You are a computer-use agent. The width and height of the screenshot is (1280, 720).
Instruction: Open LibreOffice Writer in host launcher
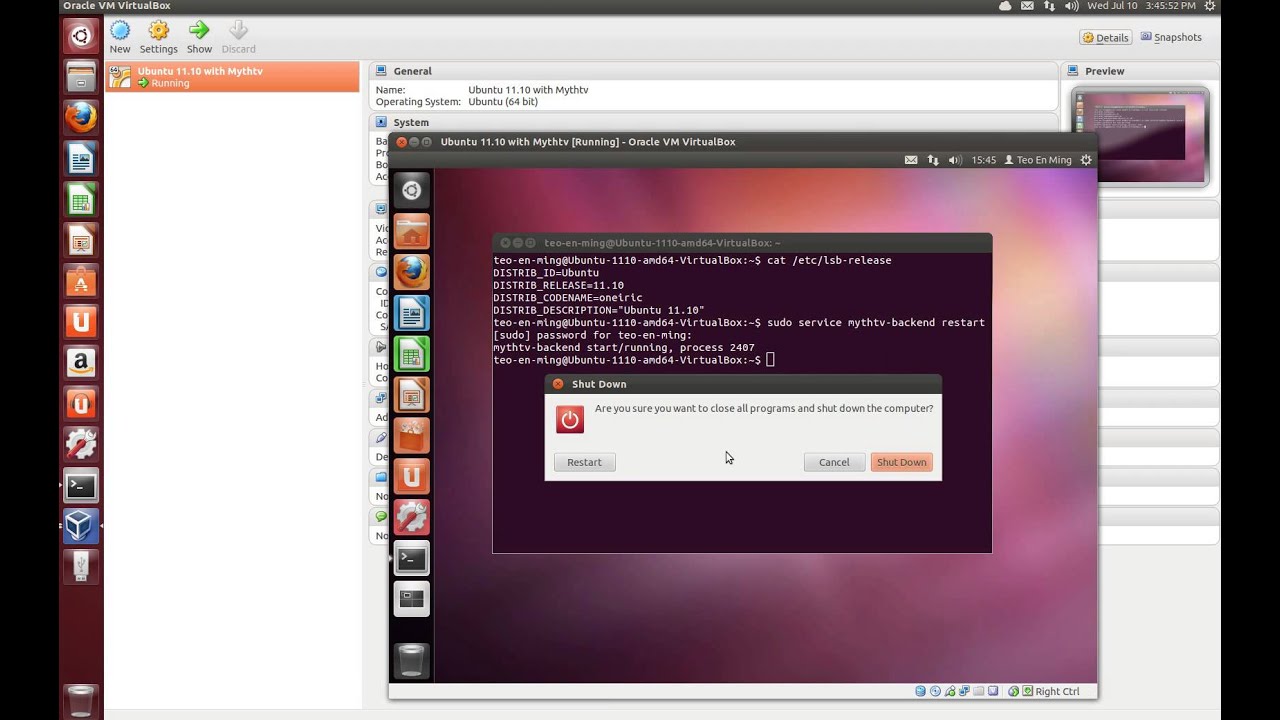(81, 158)
